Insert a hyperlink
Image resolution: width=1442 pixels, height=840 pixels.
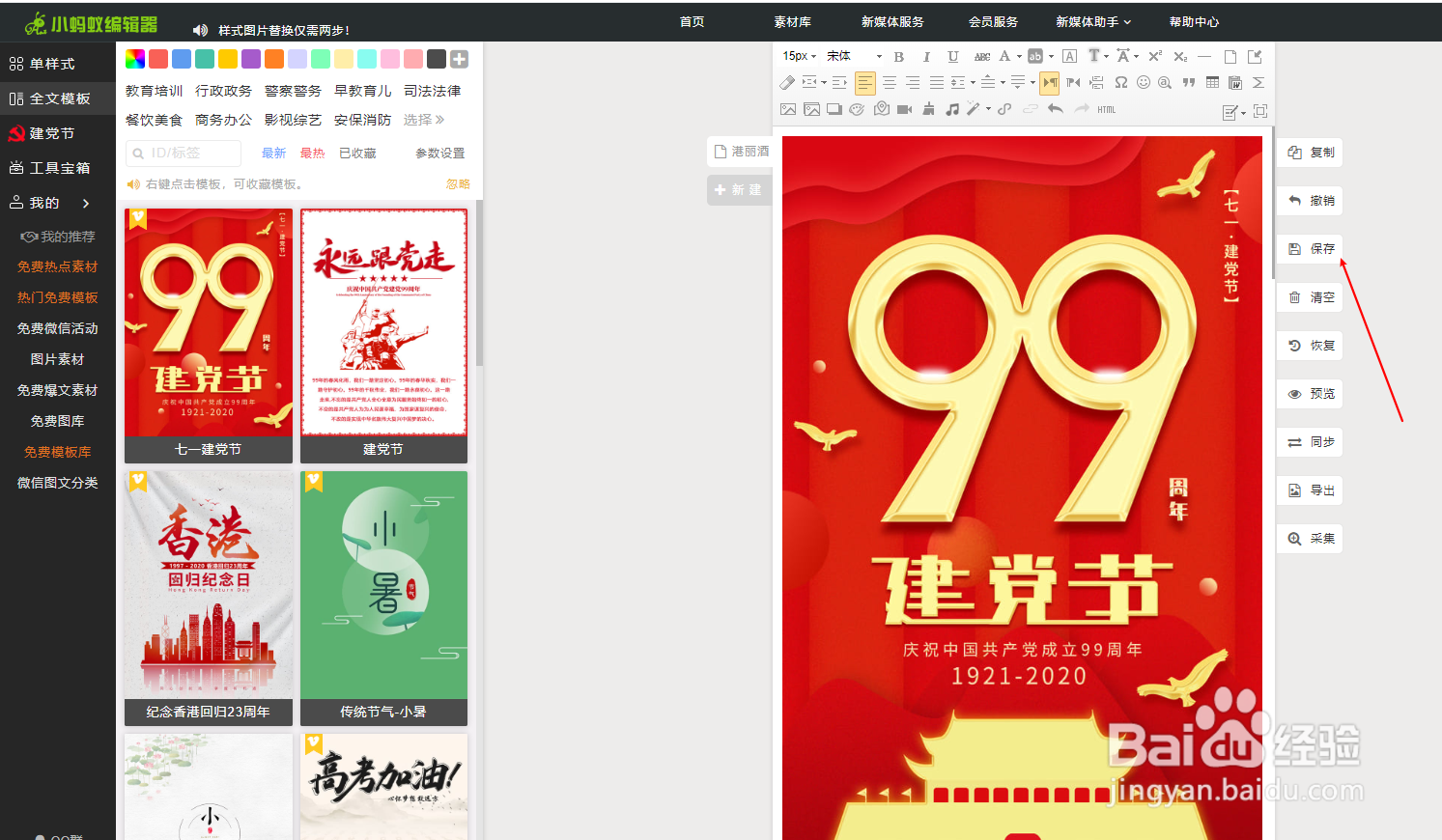coord(1004,110)
